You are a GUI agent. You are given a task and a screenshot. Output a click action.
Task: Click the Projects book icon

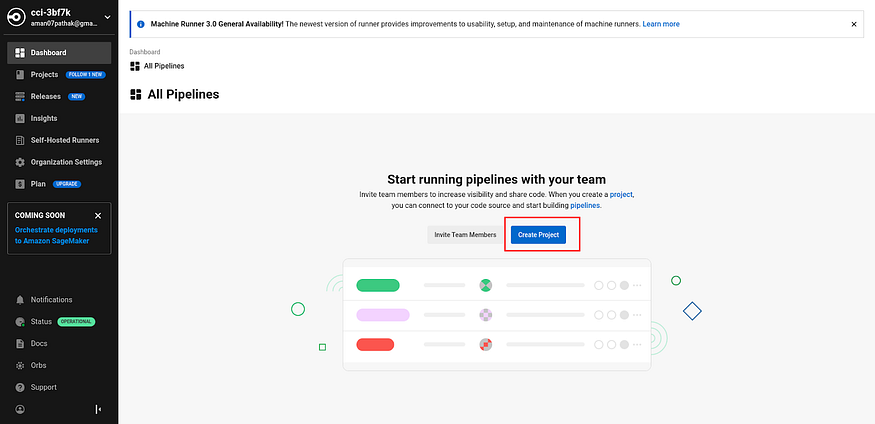[20, 74]
